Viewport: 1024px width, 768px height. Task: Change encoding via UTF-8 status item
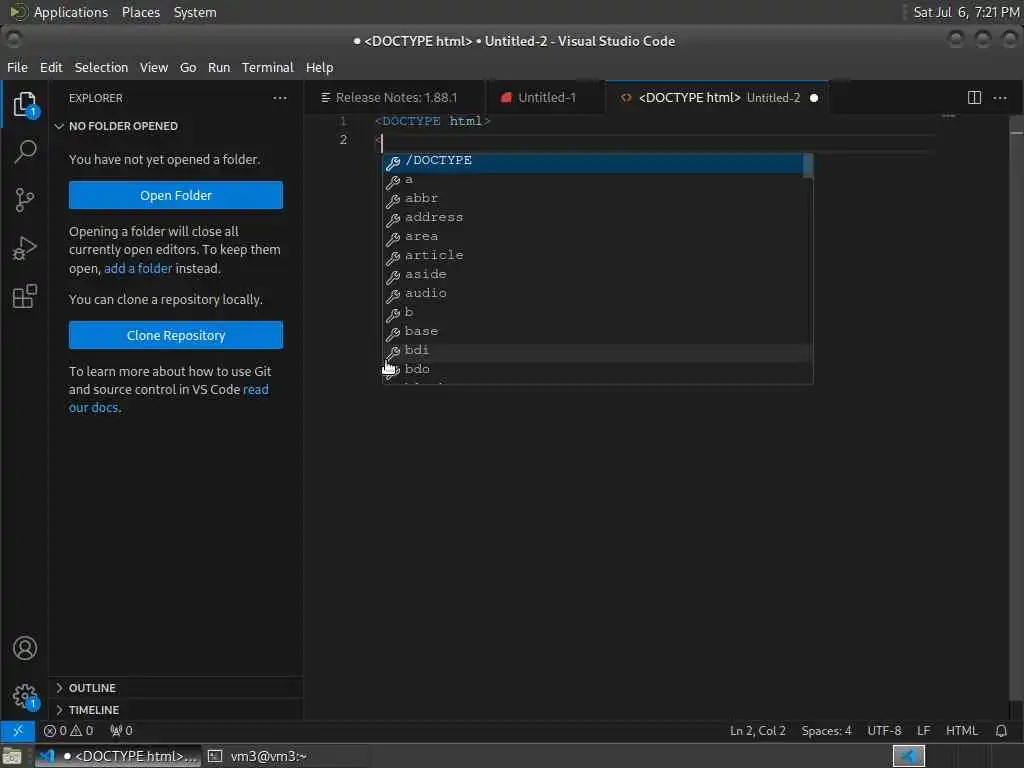point(884,731)
